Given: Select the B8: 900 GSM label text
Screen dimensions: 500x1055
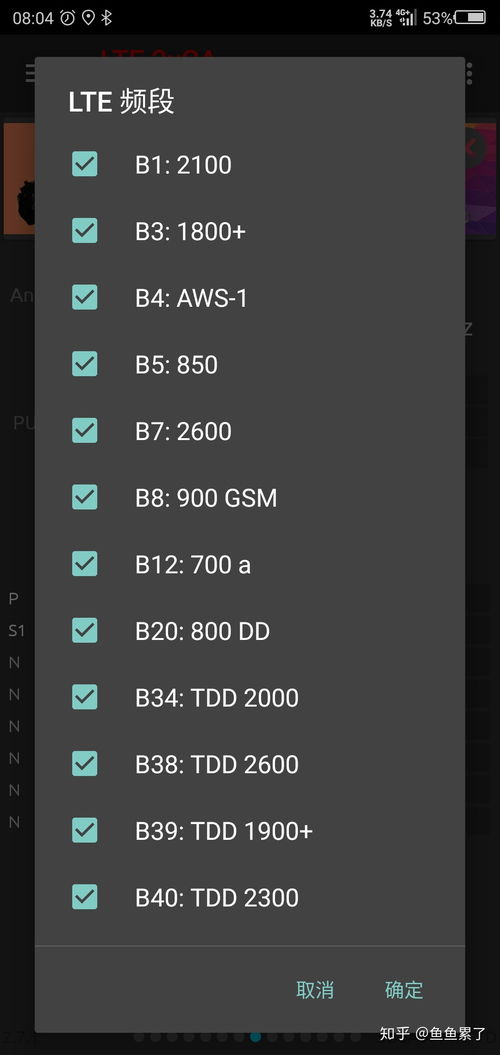Looking at the screenshot, I should [x=206, y=499].
